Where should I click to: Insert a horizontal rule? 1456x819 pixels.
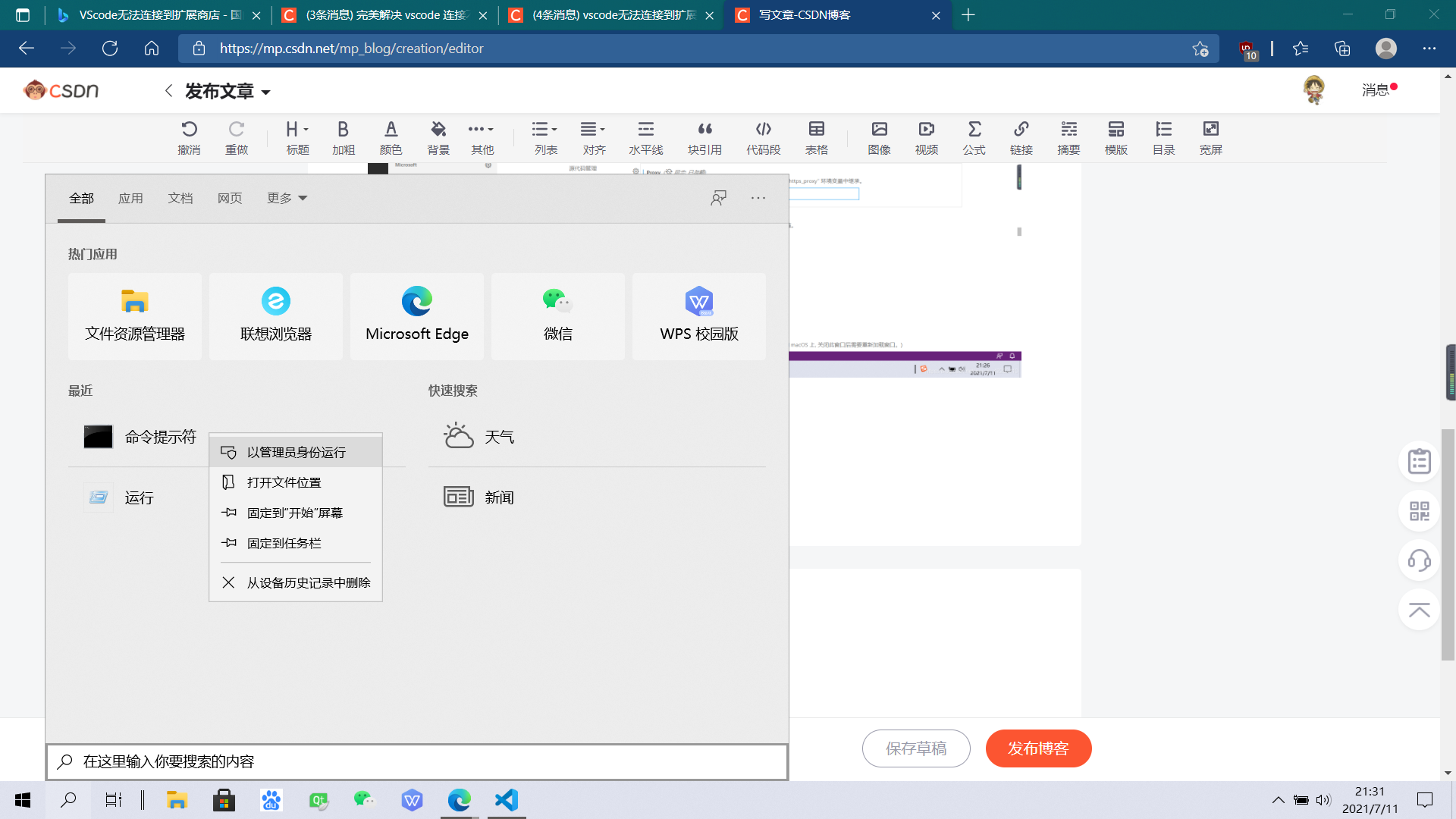[646, 136]
